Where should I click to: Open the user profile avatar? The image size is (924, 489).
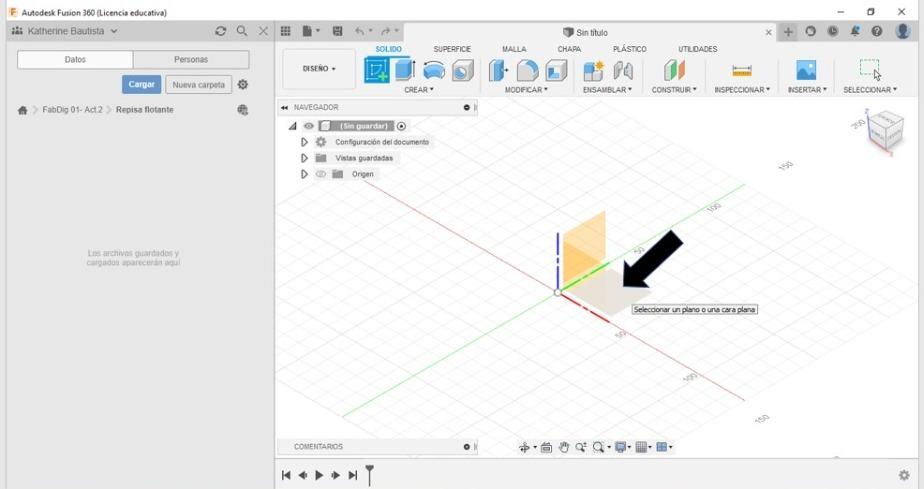903,31
